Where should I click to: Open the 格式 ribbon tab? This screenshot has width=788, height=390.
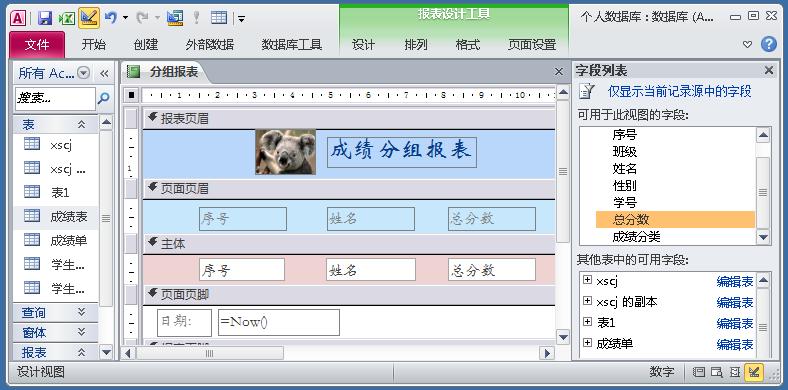tap(468, 44)
